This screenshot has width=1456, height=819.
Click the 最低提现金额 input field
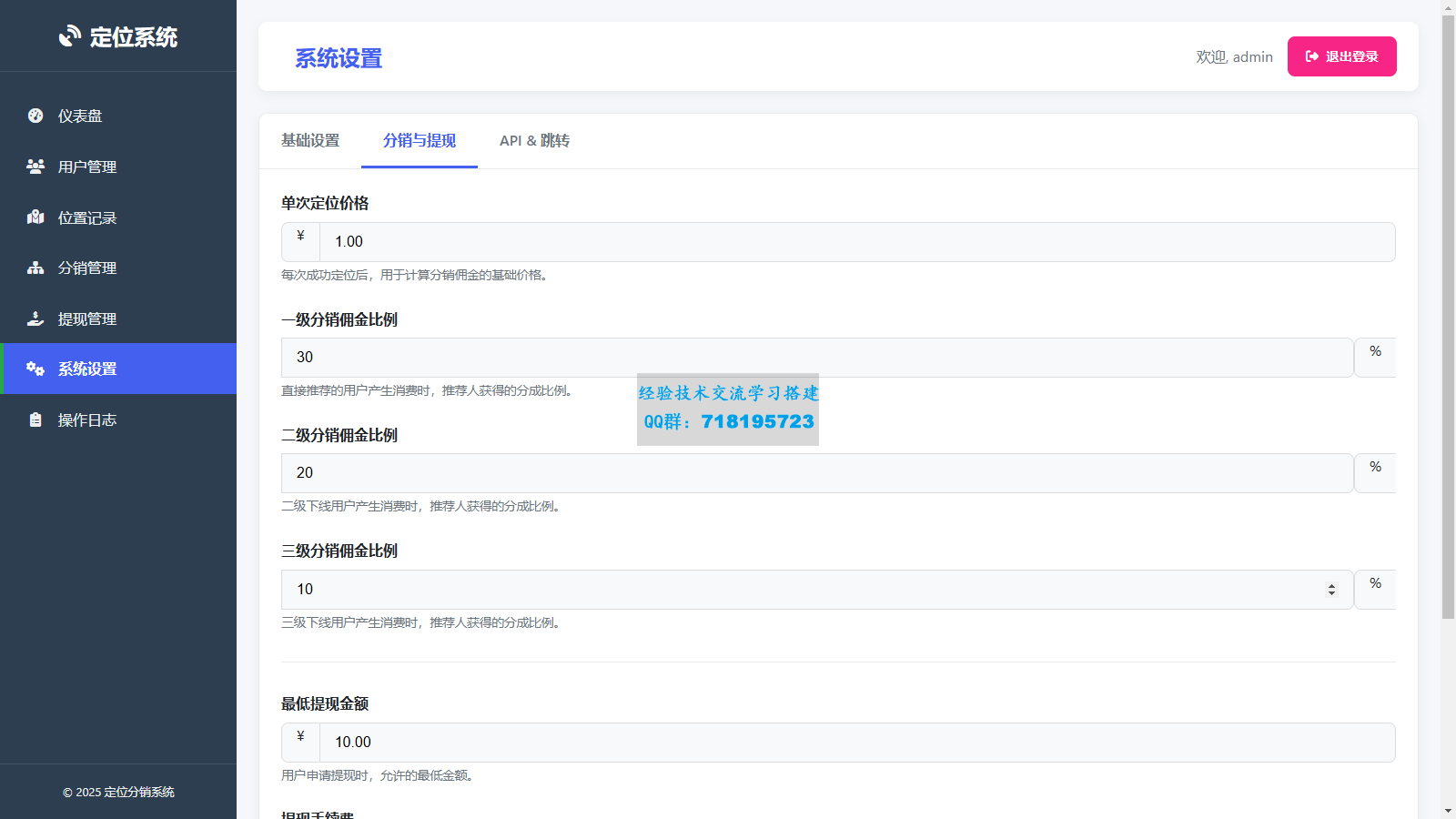click(857, 743)
